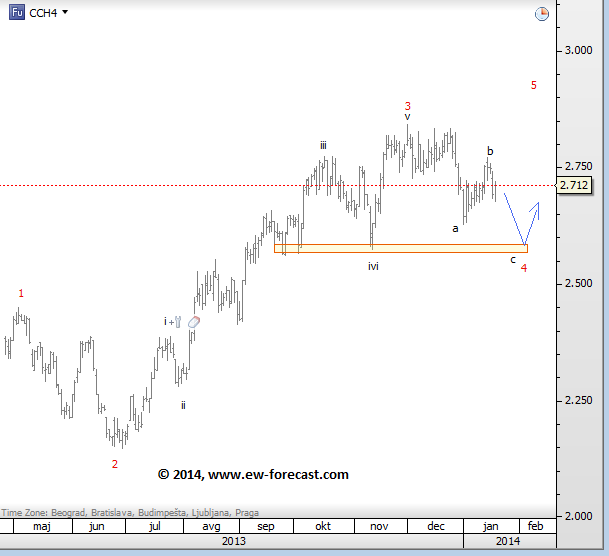Select the 2014 year segment on timeline
609x556 pixels.
coord(507,541)
